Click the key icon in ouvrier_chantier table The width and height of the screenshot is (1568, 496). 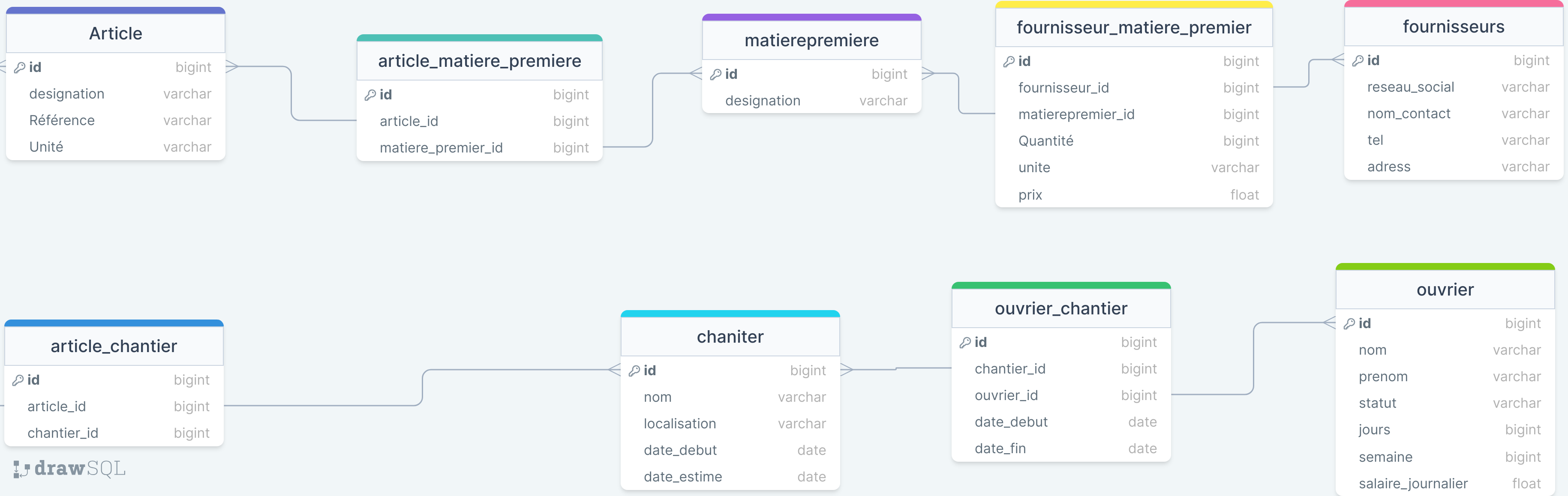click(x=965, y=343)
